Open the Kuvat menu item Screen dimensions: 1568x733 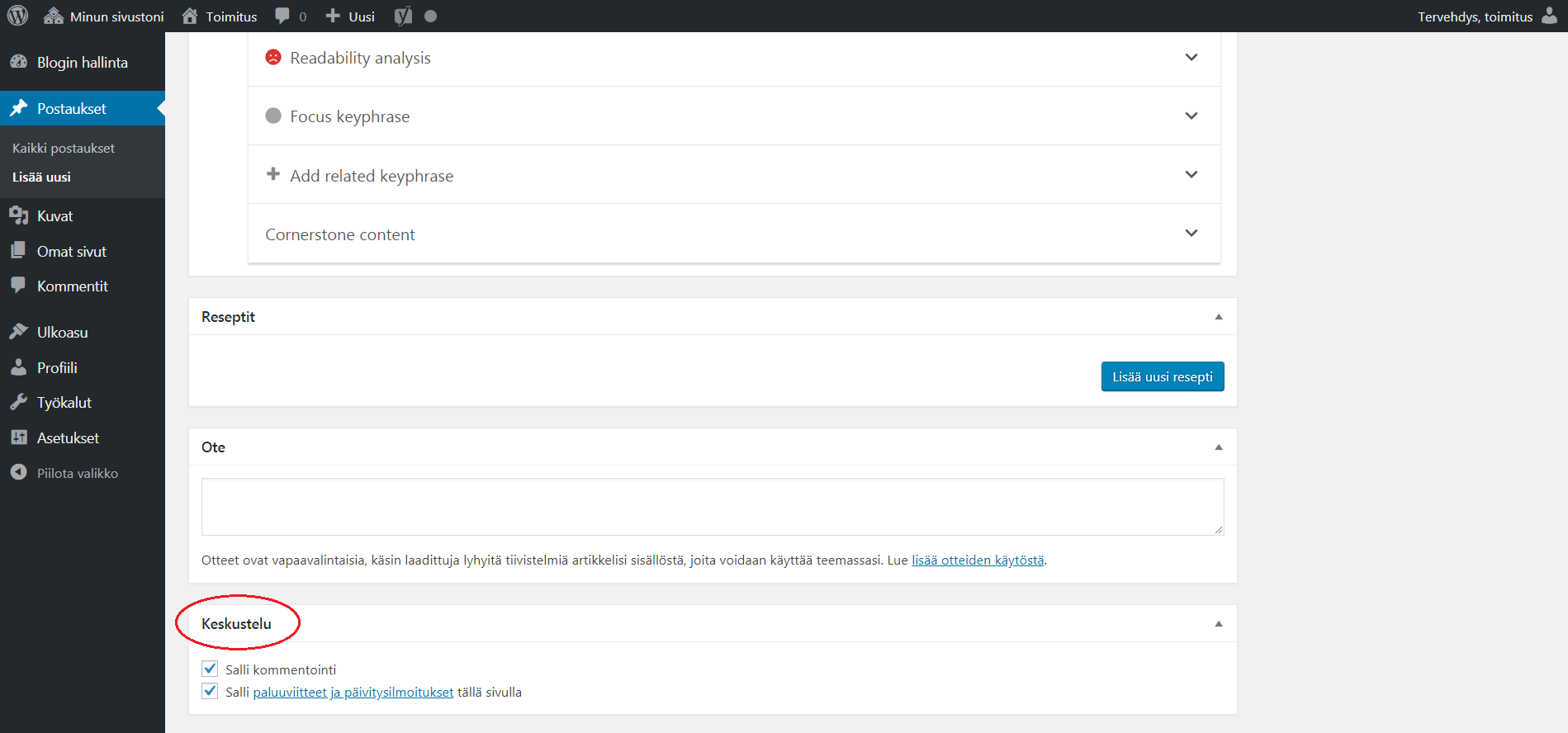(83, 215)
